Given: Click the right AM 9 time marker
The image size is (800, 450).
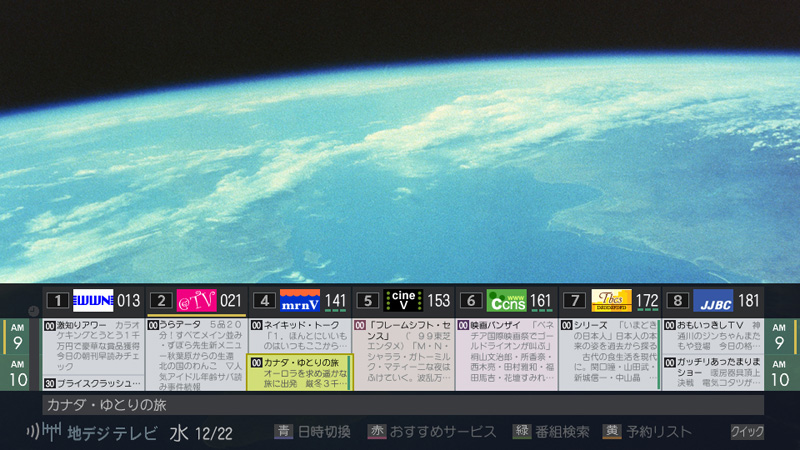Looking at the screenshot, I should 780,337.
